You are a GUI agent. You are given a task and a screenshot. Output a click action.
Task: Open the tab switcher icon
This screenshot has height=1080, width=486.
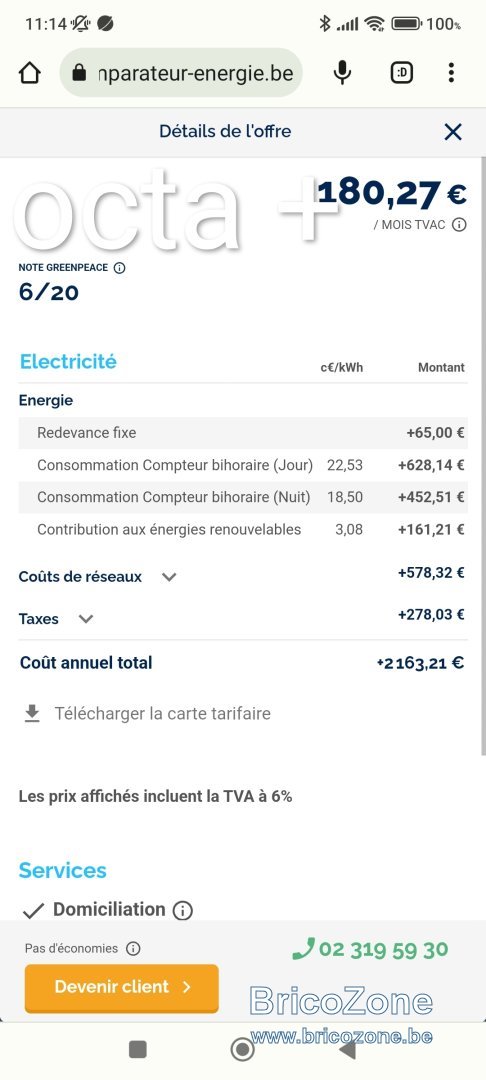coord(402,72)
